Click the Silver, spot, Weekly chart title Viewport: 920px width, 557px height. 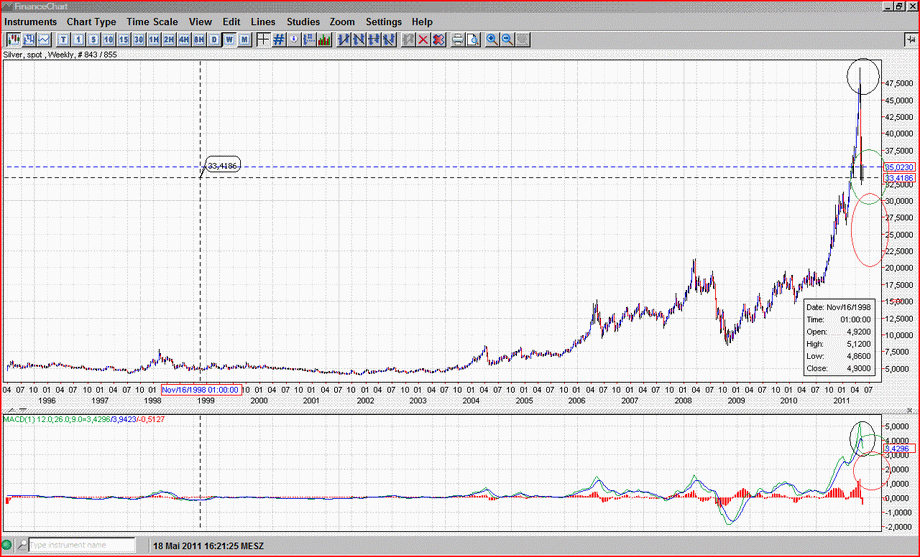[x=60, y=55]
